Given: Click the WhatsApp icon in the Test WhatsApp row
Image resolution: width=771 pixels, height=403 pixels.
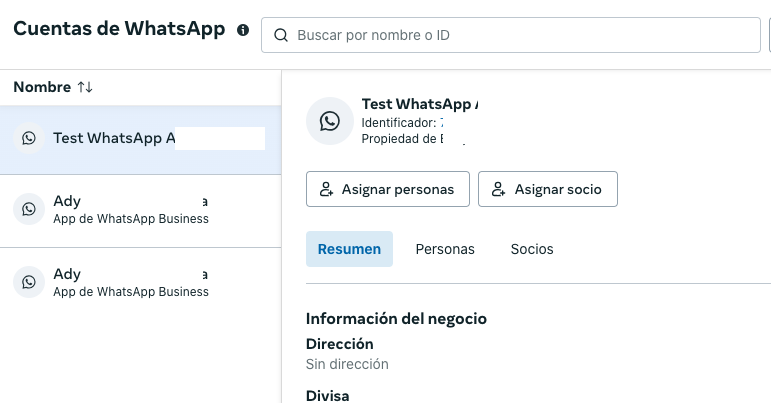Looking at the screenshot, I should click(29, 138).
